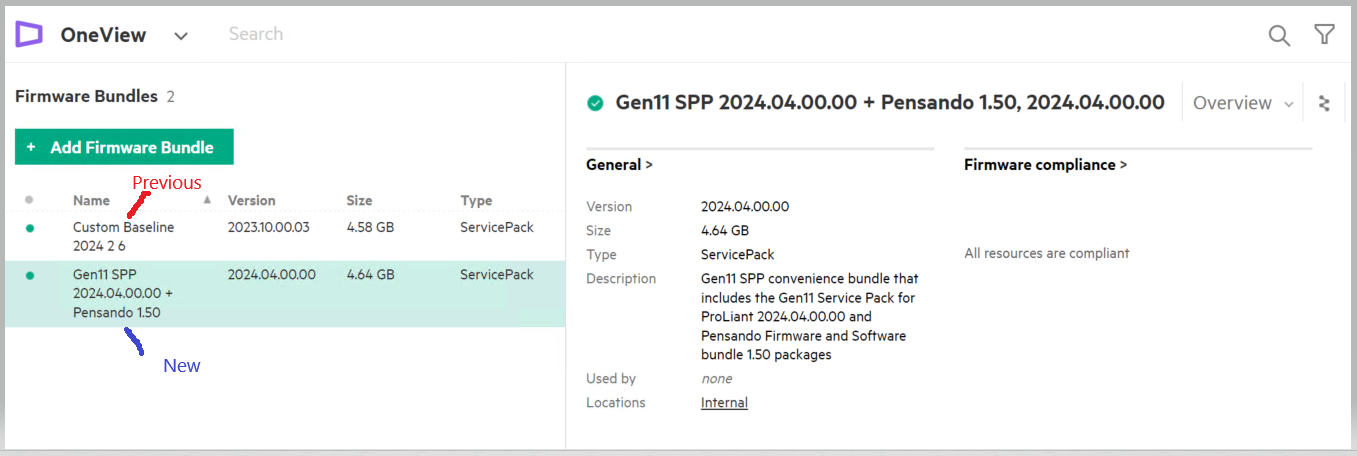Screen dimensions: 1357x456
Task: Sort list by Name column
Action: pos(91,201)
